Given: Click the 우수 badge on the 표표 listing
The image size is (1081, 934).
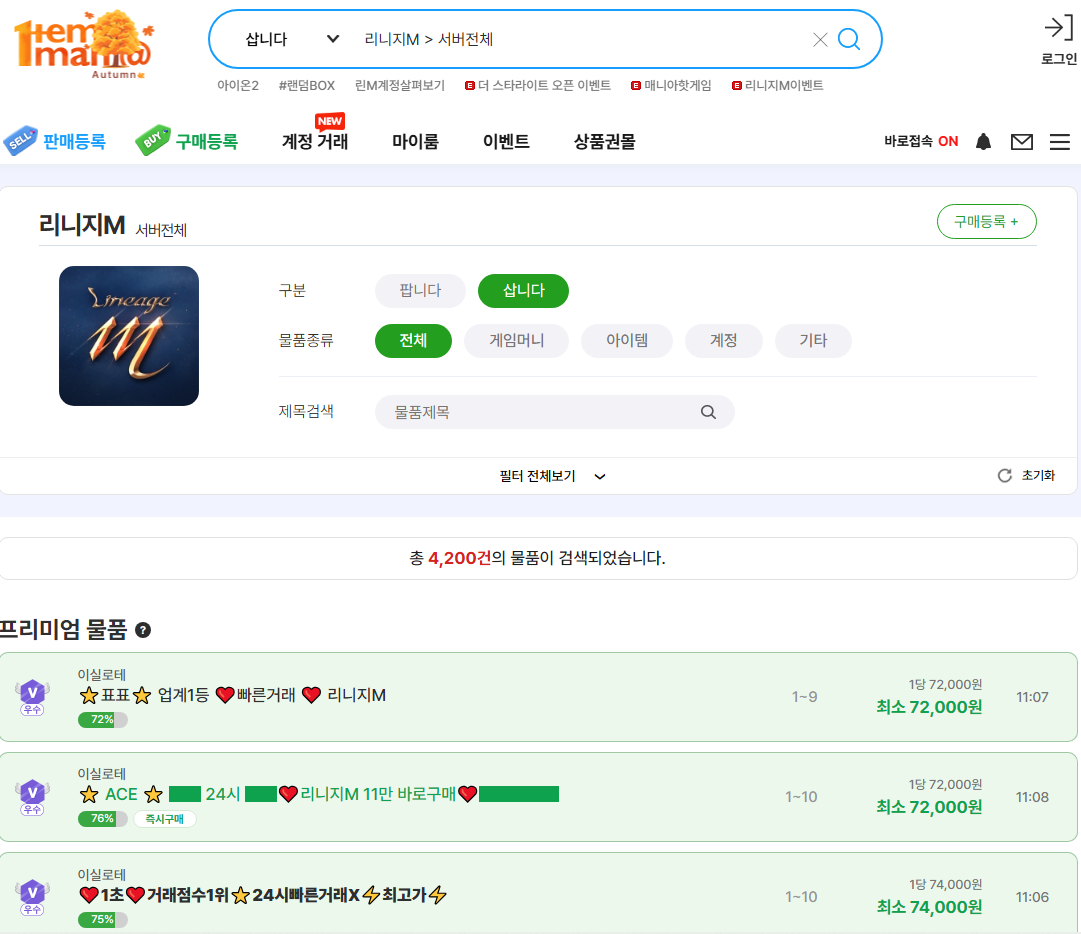Looking at the screenshot, I should pos(32,697).
